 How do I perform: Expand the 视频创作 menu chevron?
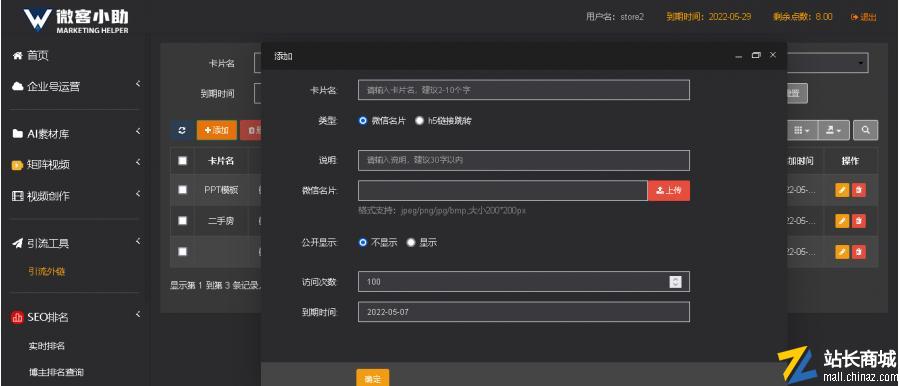click(x=138, y=194)
